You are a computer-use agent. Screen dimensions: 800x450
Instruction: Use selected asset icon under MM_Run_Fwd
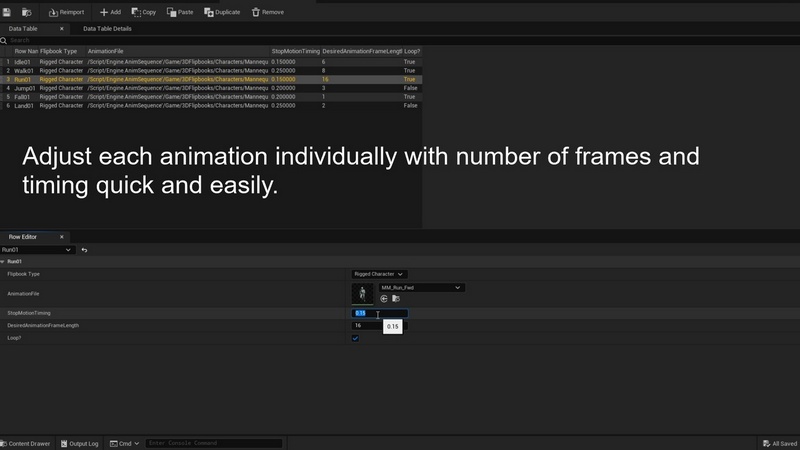click(x=384, y=298)
